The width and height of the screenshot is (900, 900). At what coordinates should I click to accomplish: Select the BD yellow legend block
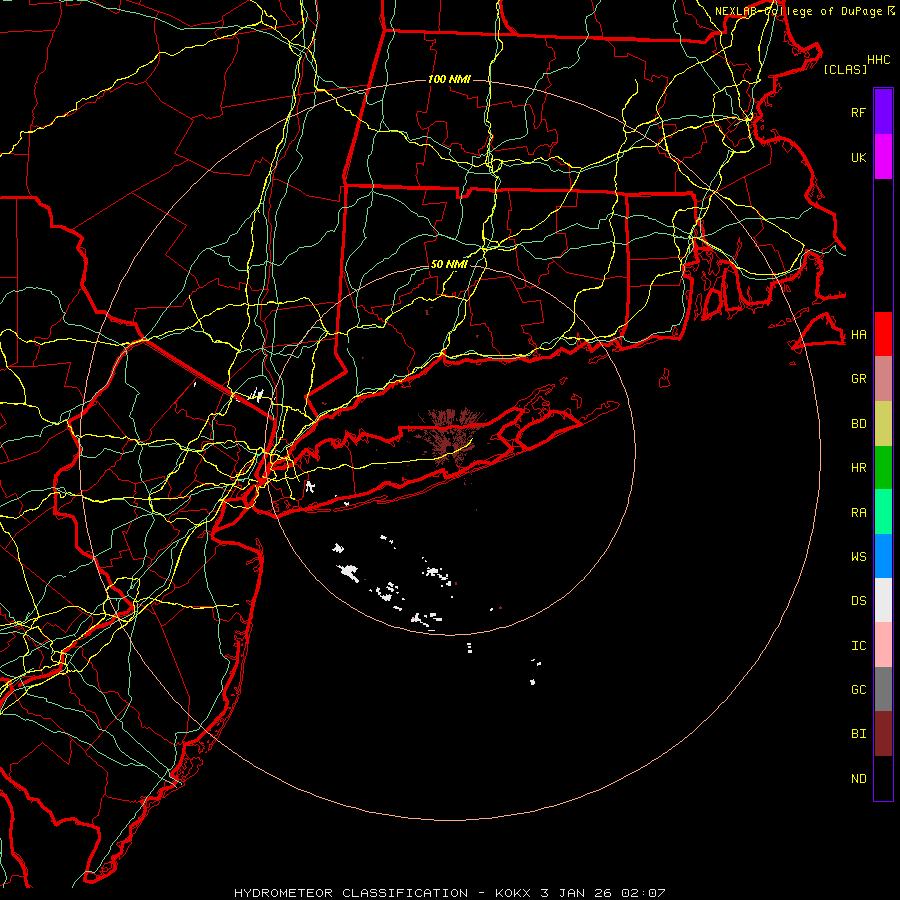click(x=883, y=424)
